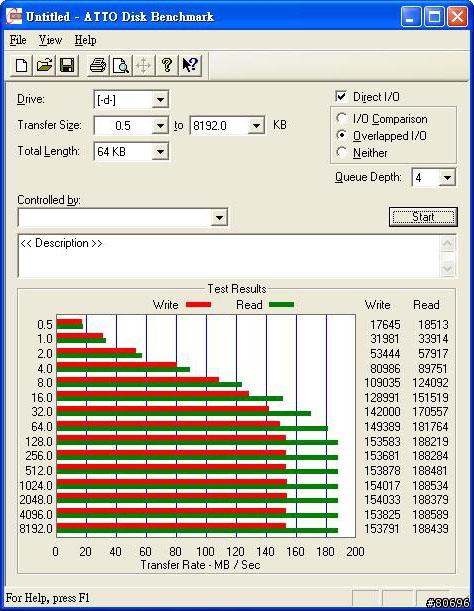Click the 1024.0 transfer size row label
Screen dimensions: 474x611
(x=36, y=486)
